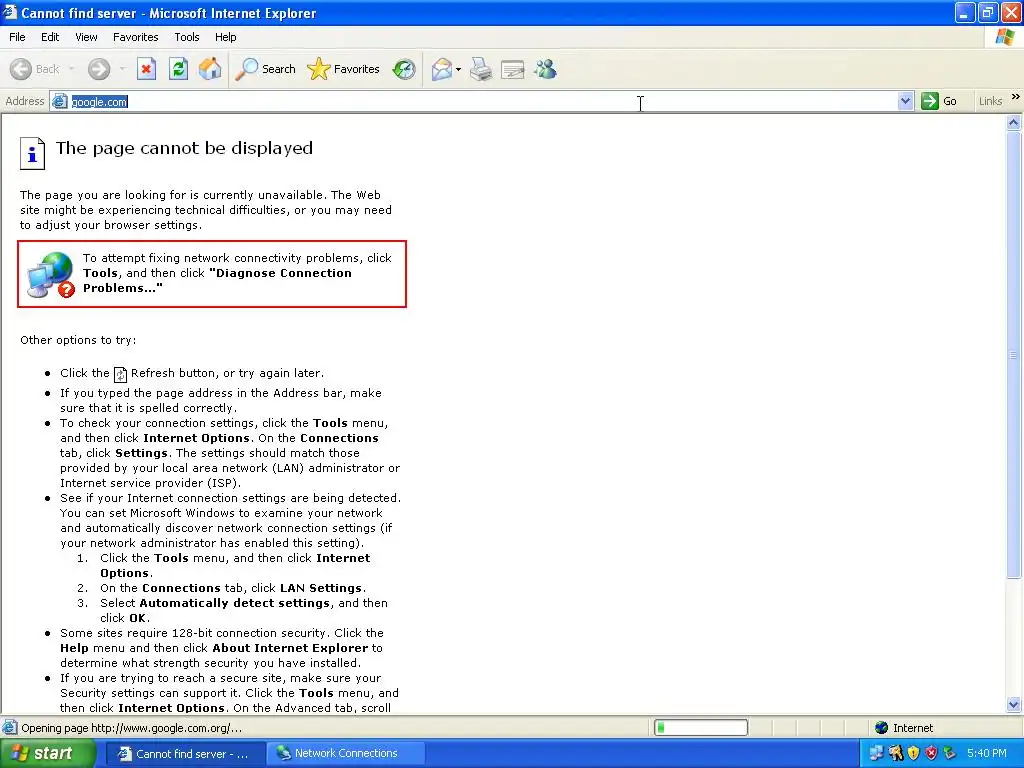Click the Print icon in toolbar
The width and height of the screenshot is (1024, 768).
481,69
